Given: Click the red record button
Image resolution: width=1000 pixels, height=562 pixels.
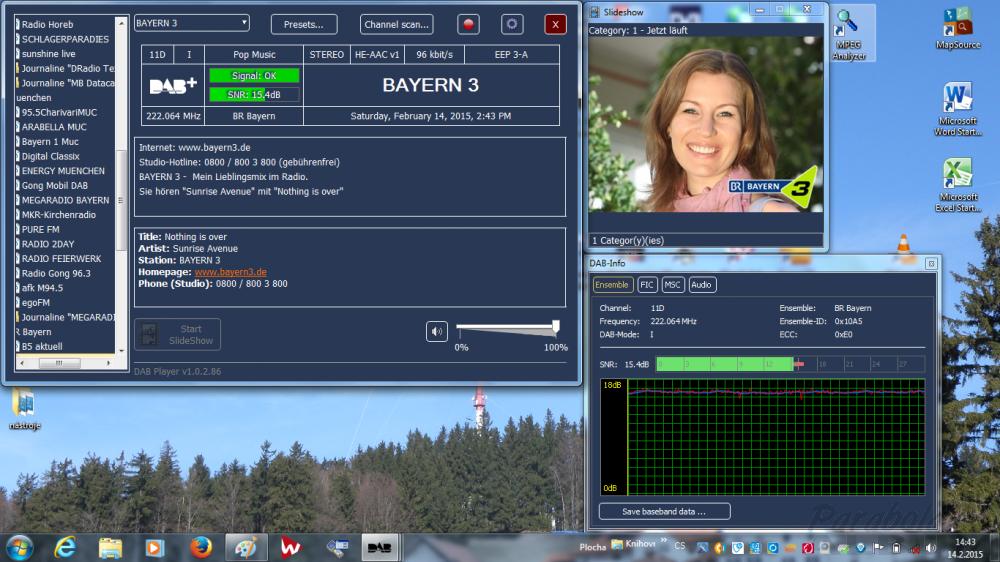Looking at the screenshot, I should [468, 24].
